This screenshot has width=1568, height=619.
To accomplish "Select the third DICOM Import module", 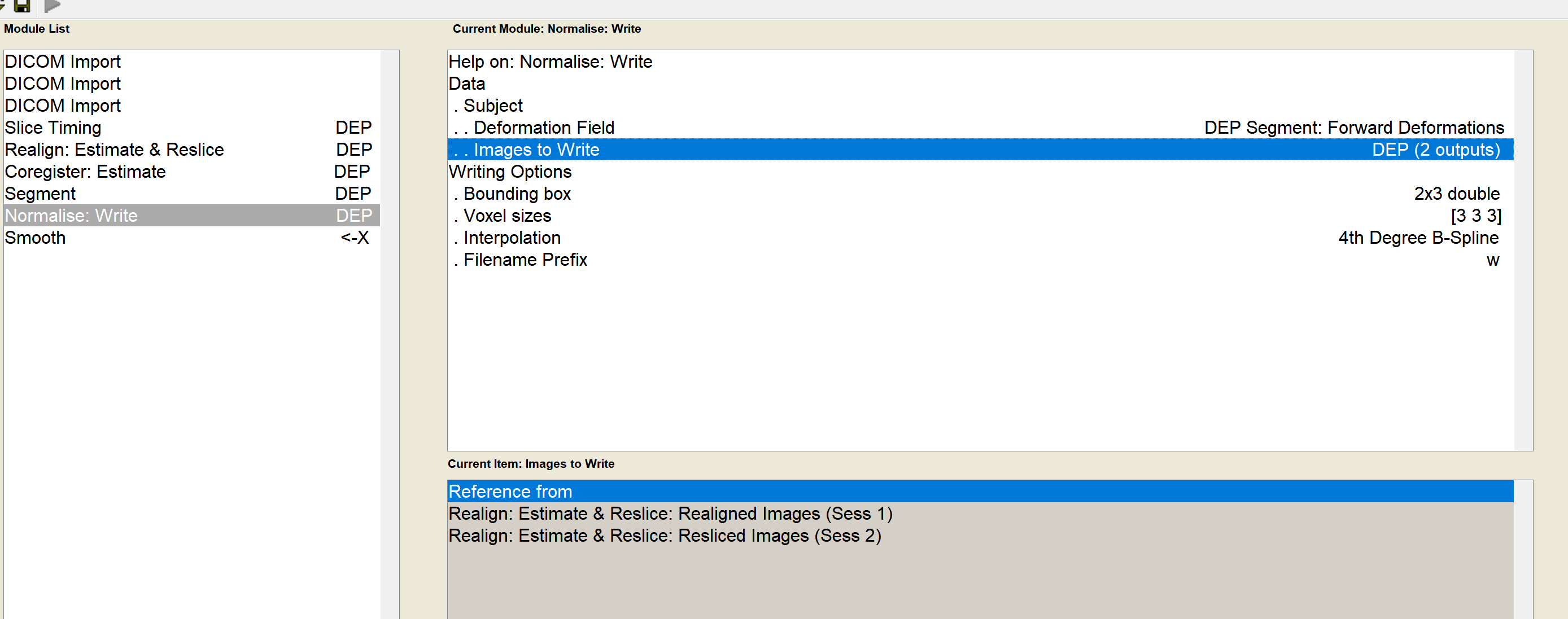I will 192,105.
